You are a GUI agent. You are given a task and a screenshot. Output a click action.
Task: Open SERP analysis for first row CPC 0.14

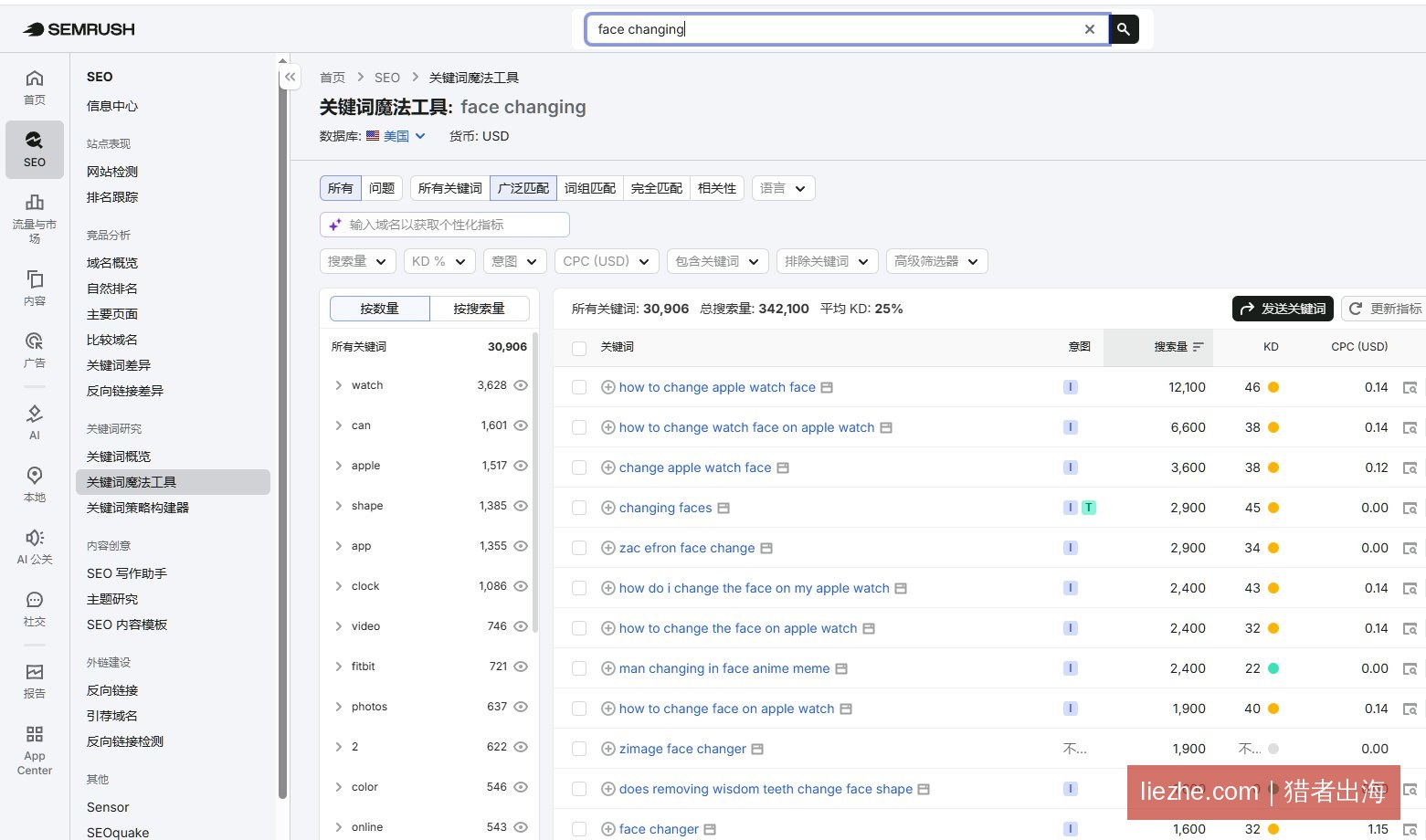(x=1410, y=388)
